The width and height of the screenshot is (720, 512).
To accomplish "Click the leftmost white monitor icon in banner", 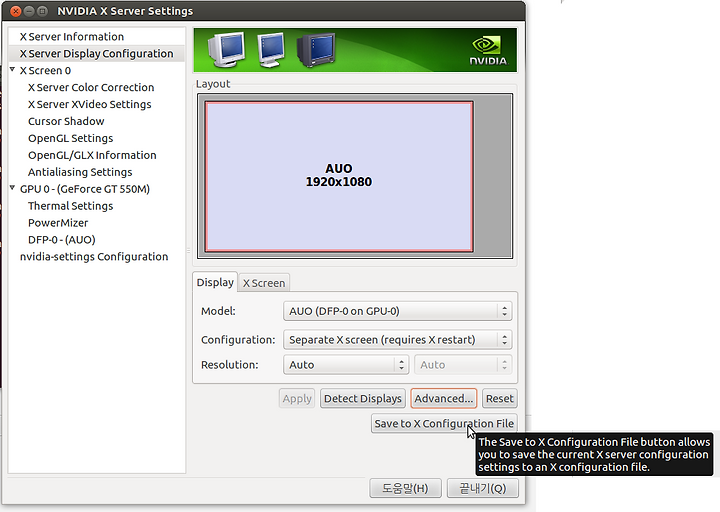I will coord(226,50).
